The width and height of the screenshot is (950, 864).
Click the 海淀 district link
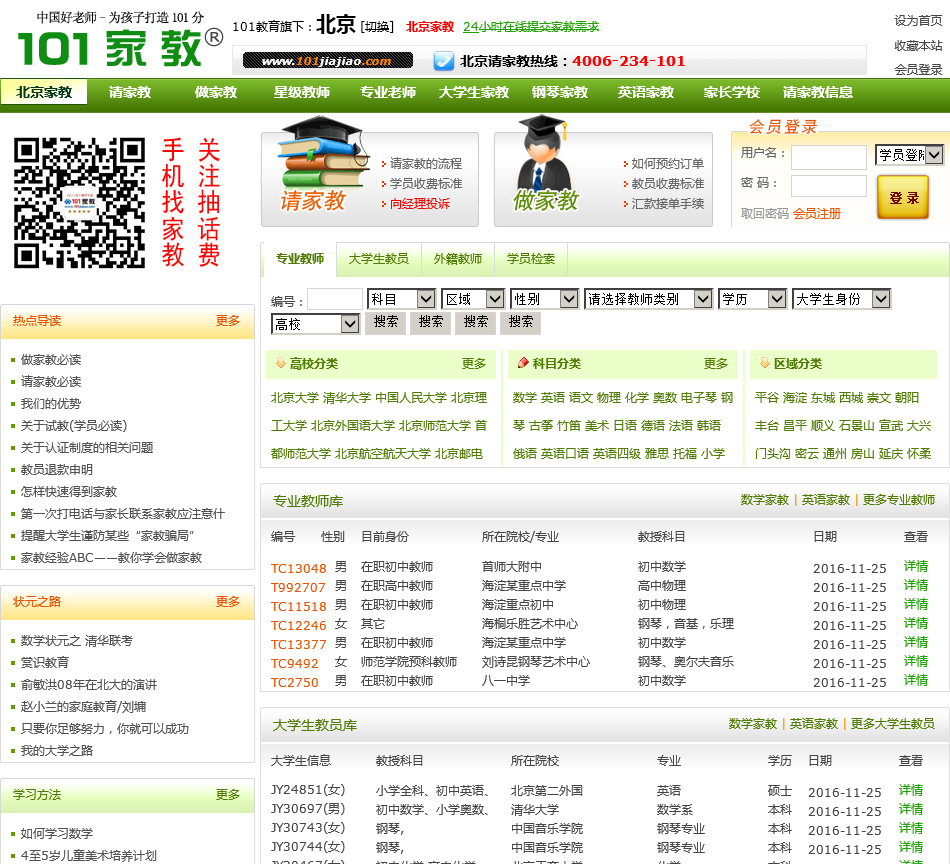pyautogui.click(x=795, y=397)
